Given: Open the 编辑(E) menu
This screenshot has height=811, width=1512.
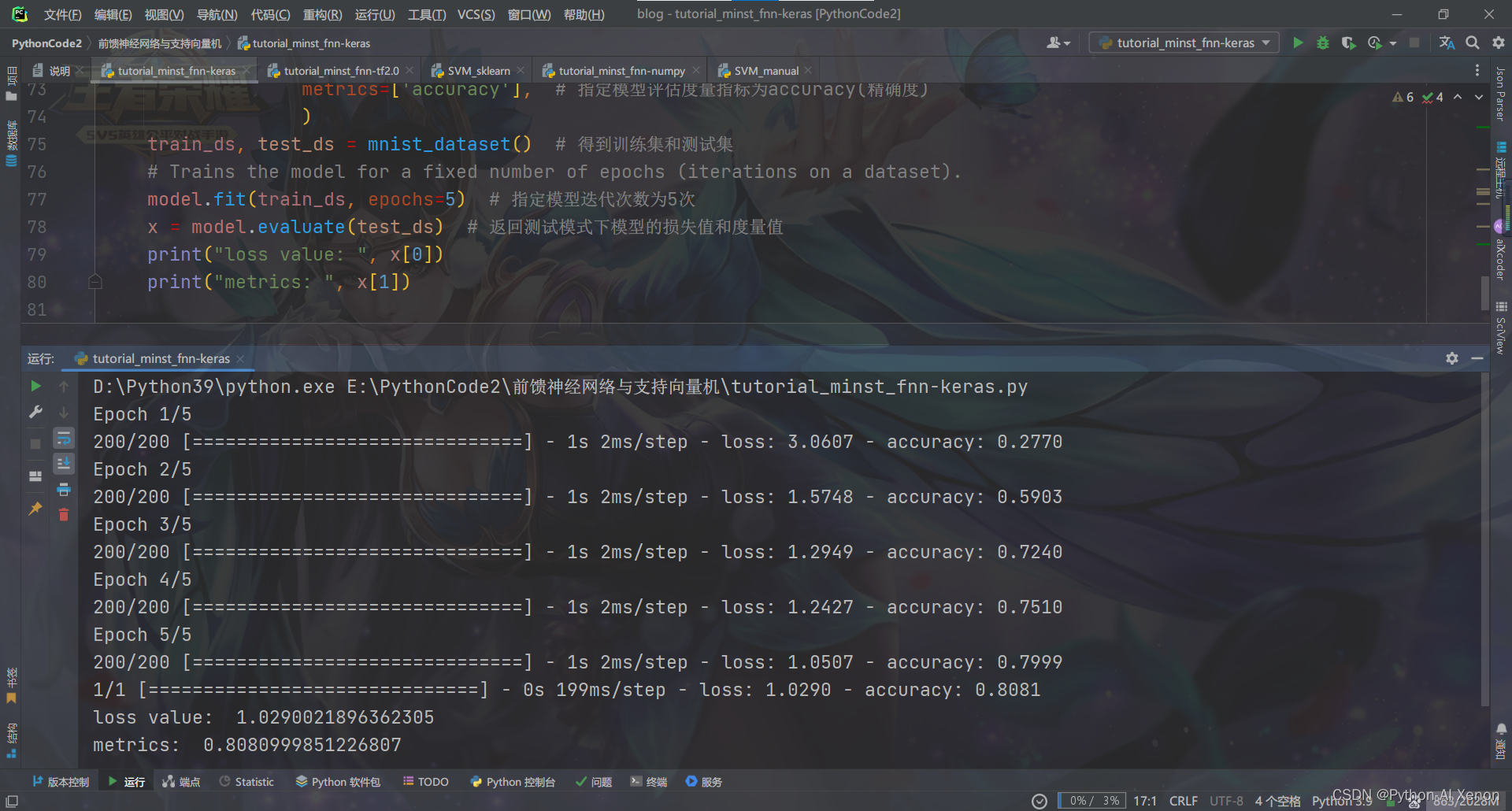Looking at the screenshot, I should 113,14.
